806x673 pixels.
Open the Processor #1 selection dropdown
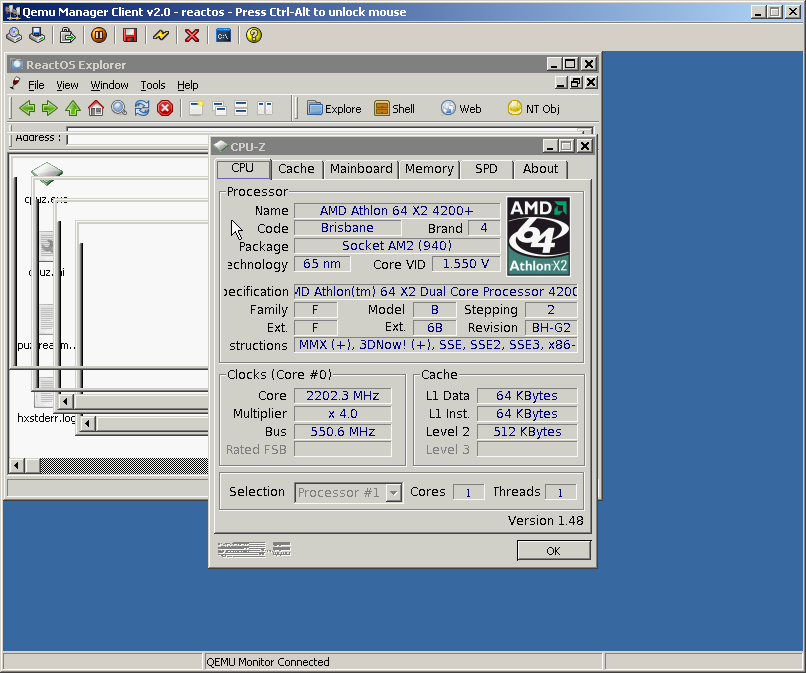pyautogui.click(x=393, y=492)
